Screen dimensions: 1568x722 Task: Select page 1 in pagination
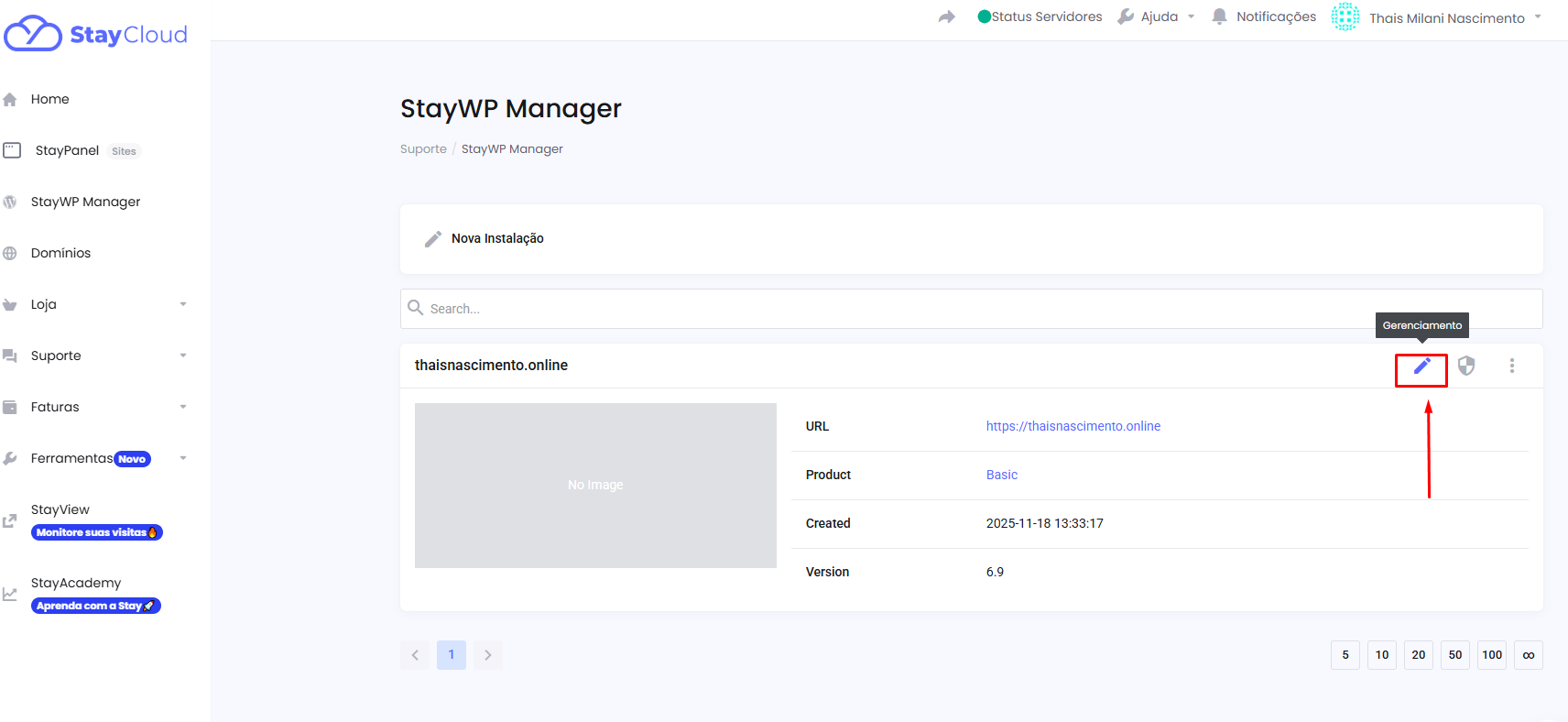click(452, 655)
